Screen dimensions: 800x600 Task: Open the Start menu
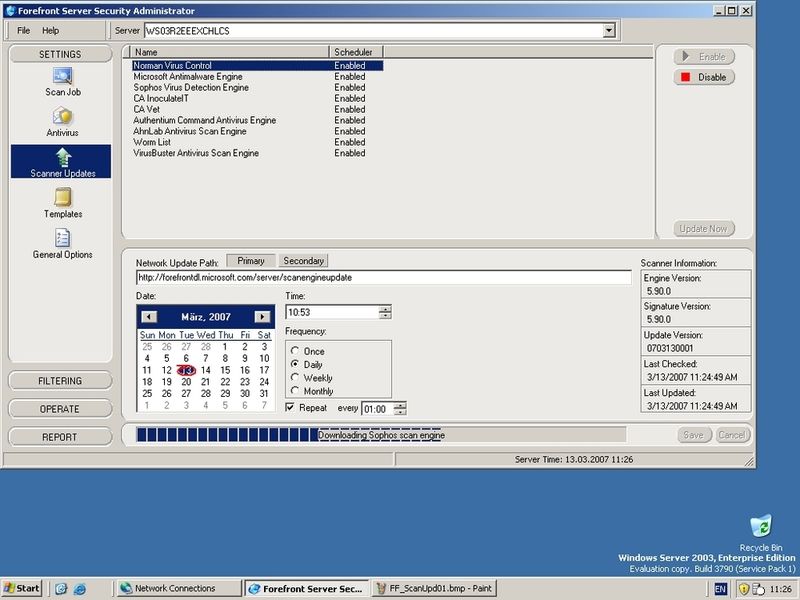(21, 588)
